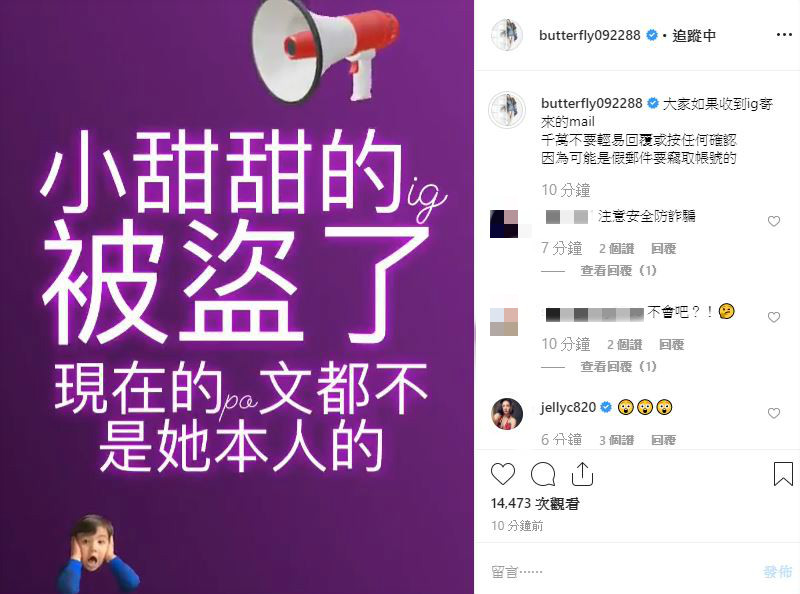Like the jellyc820 emoji comment
The image size is (800, 594).
pyautogui.click(x=773, y=413)
